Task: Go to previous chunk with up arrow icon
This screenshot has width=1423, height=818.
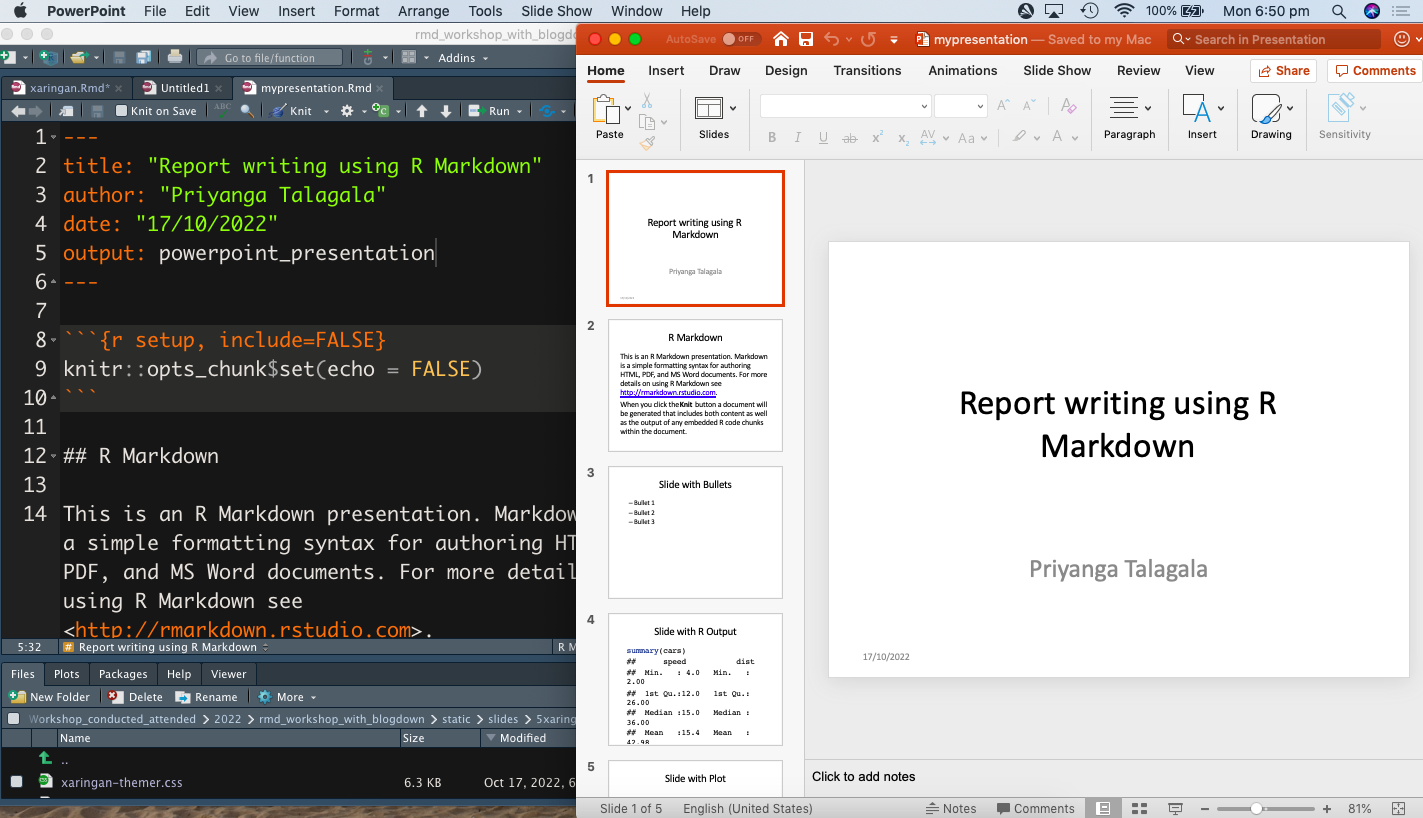Action: 422,111
